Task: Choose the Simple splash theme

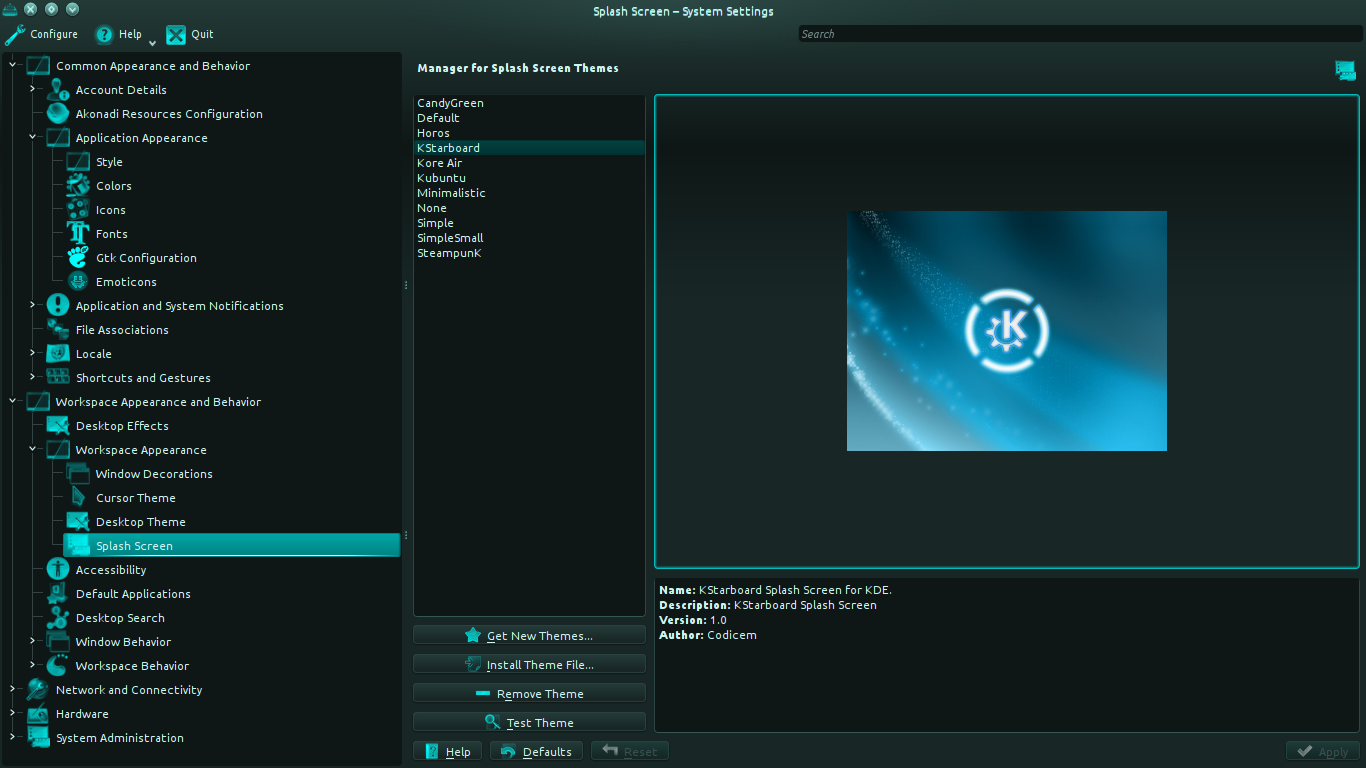Action: (529, 223)
